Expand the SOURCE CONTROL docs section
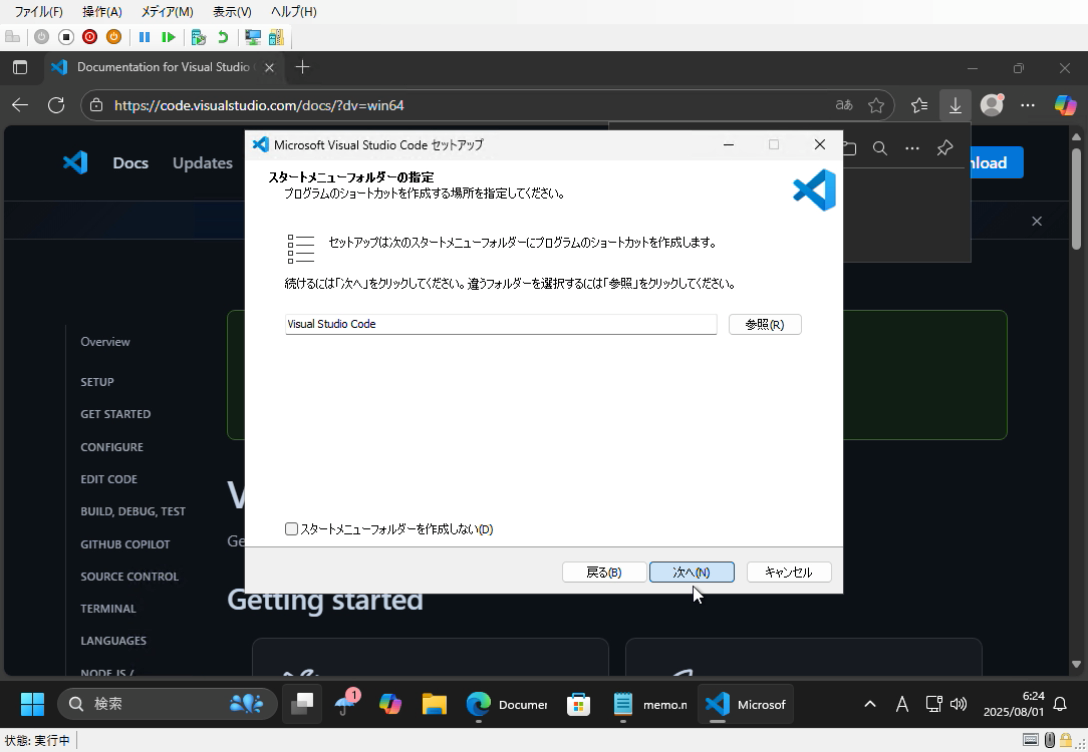Viewport: 1088px width, 752px height. coord(129,576)
